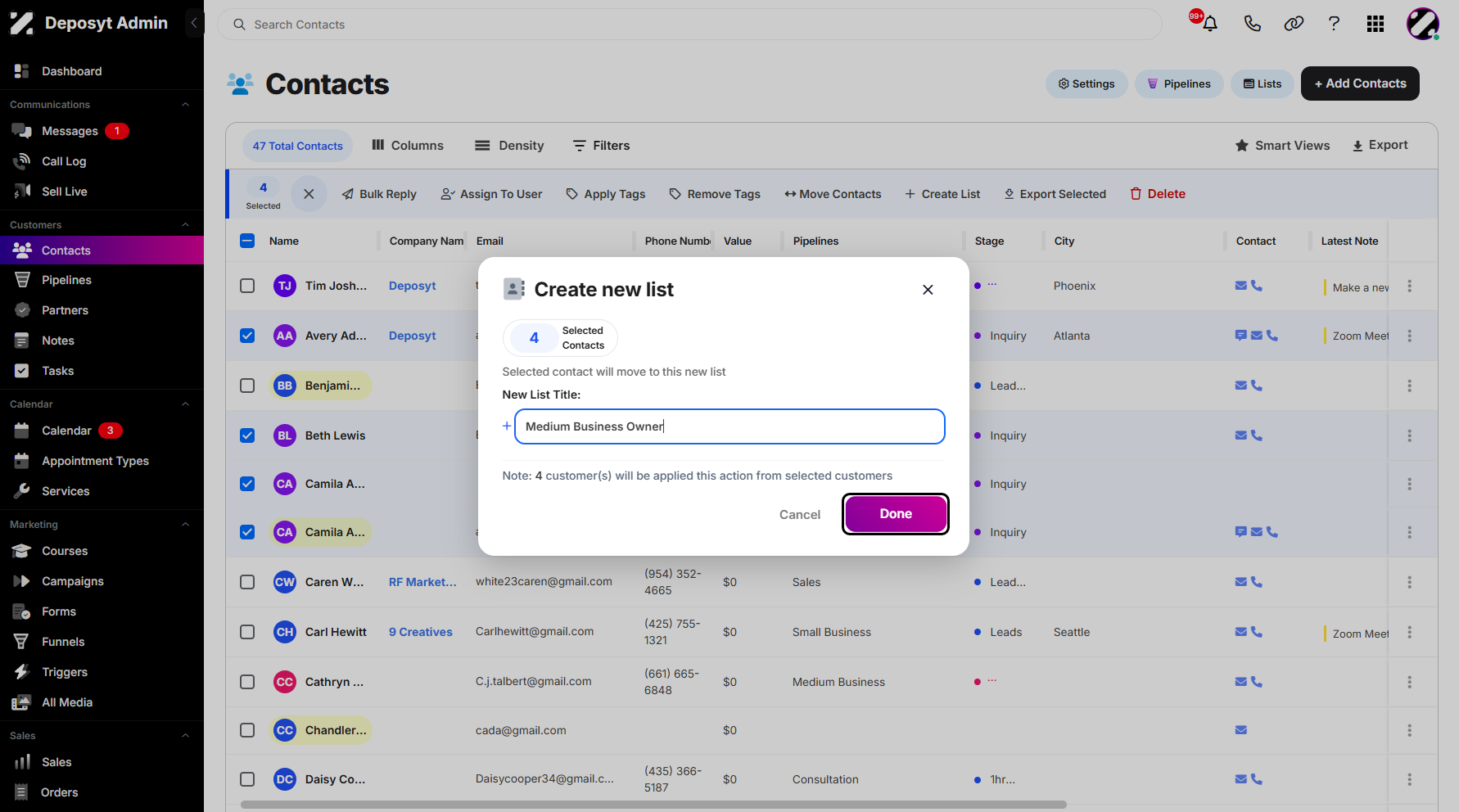Click phone icon in Tim Josh row
The height and width of the screenshot is (812, 1459).
point(1257,286)
